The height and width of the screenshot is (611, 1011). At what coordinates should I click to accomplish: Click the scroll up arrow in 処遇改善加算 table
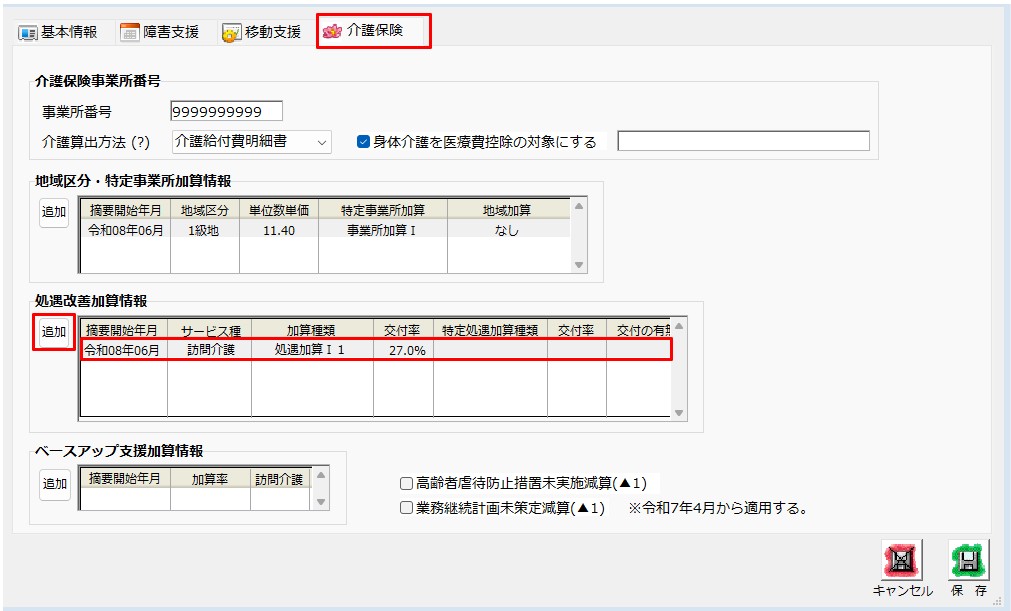coord(679,326)
